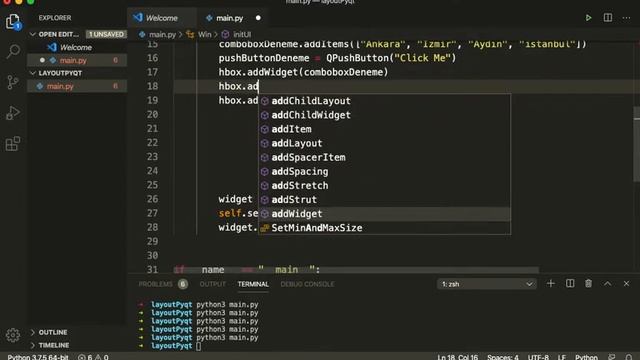
Task: Click the editor horizontal scrollbar
Action: [x=355, y=270]
